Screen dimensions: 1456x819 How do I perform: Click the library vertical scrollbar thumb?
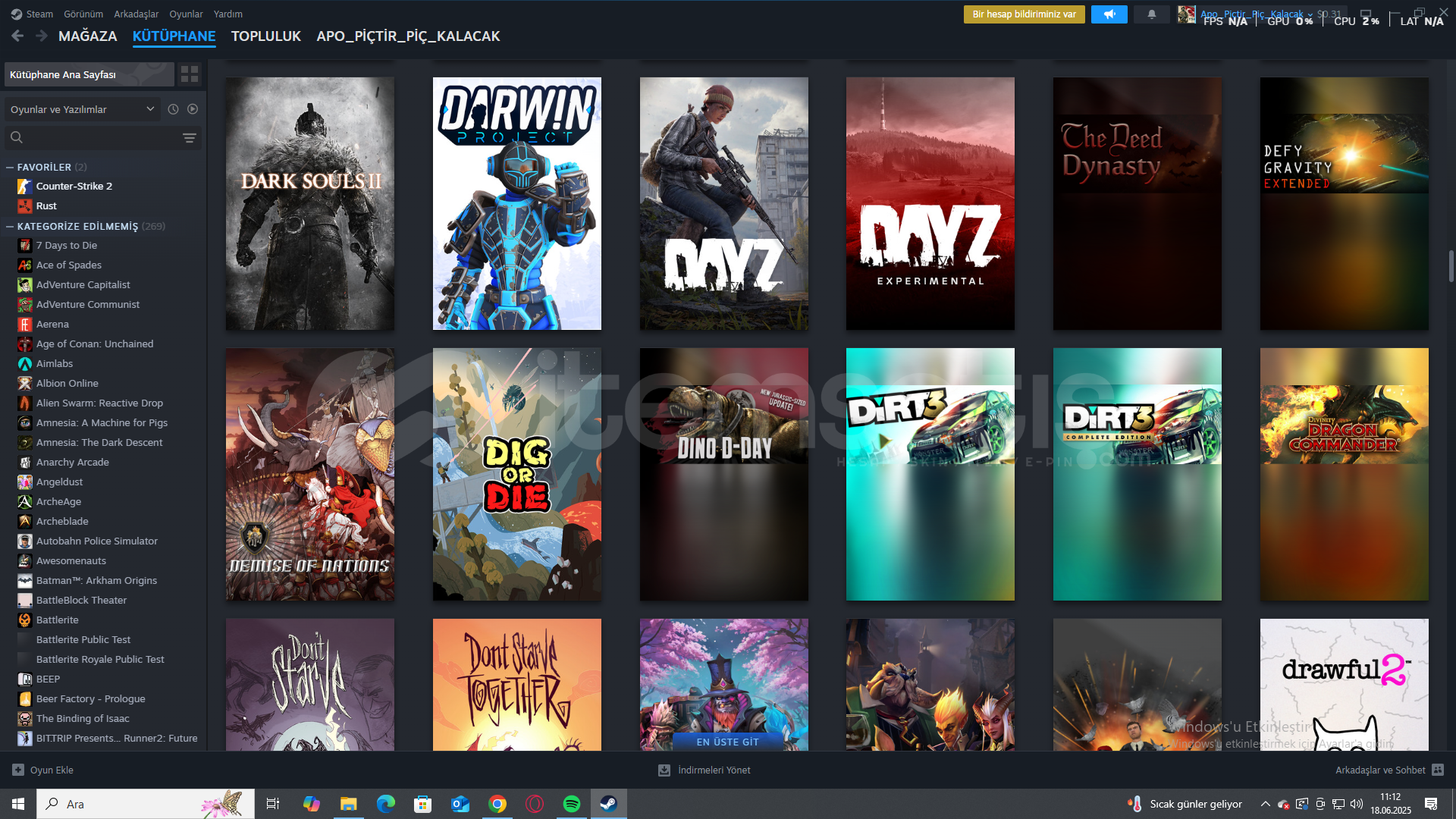[x=1451, y=266]
